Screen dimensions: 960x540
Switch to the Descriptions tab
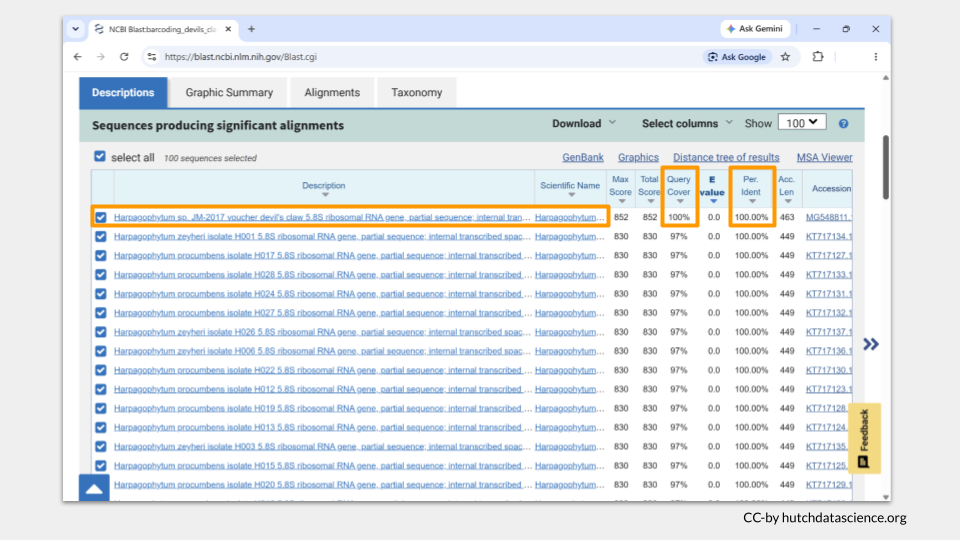point(123,92)
